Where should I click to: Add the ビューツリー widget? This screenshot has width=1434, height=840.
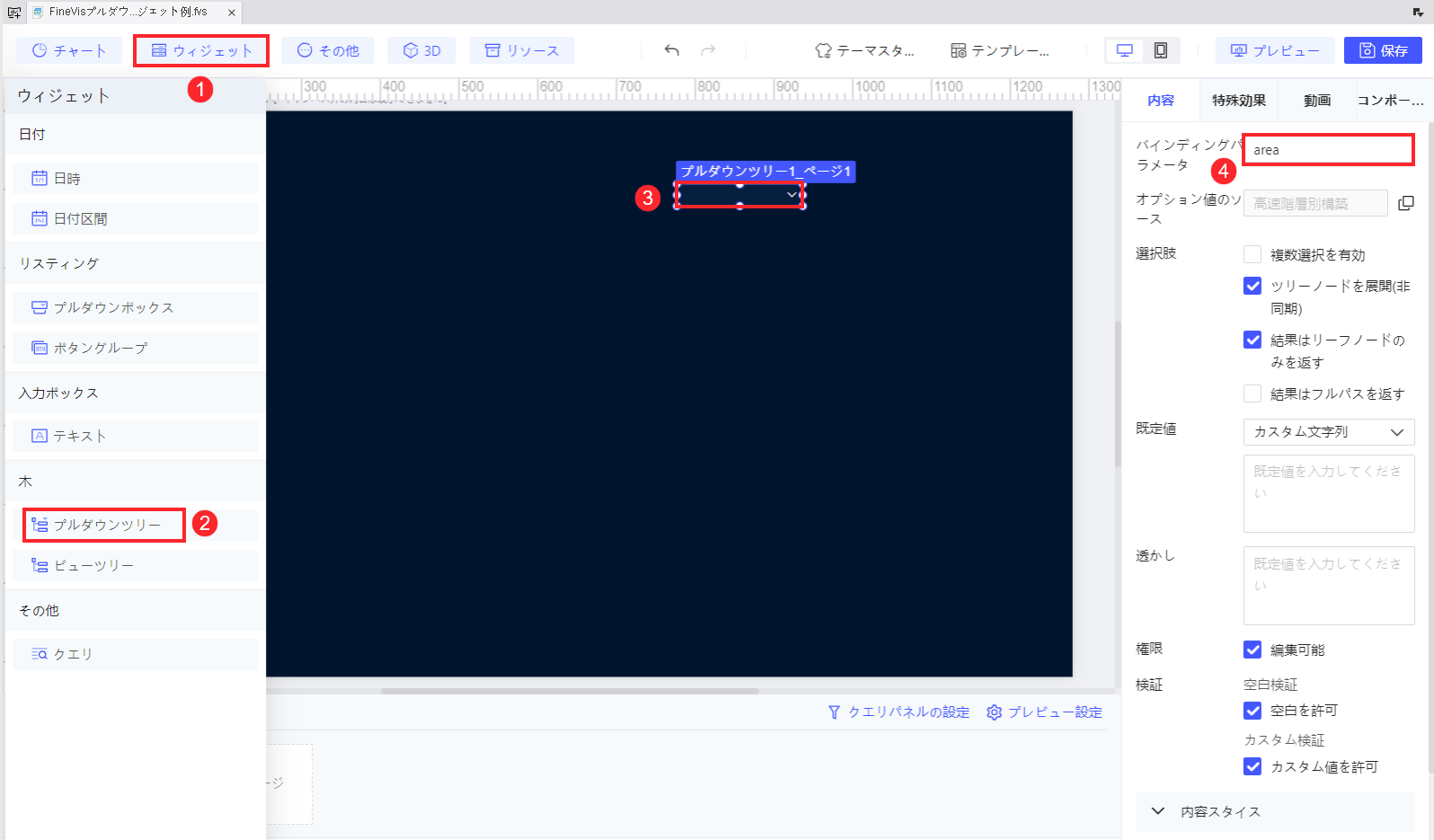pos(136,565)
